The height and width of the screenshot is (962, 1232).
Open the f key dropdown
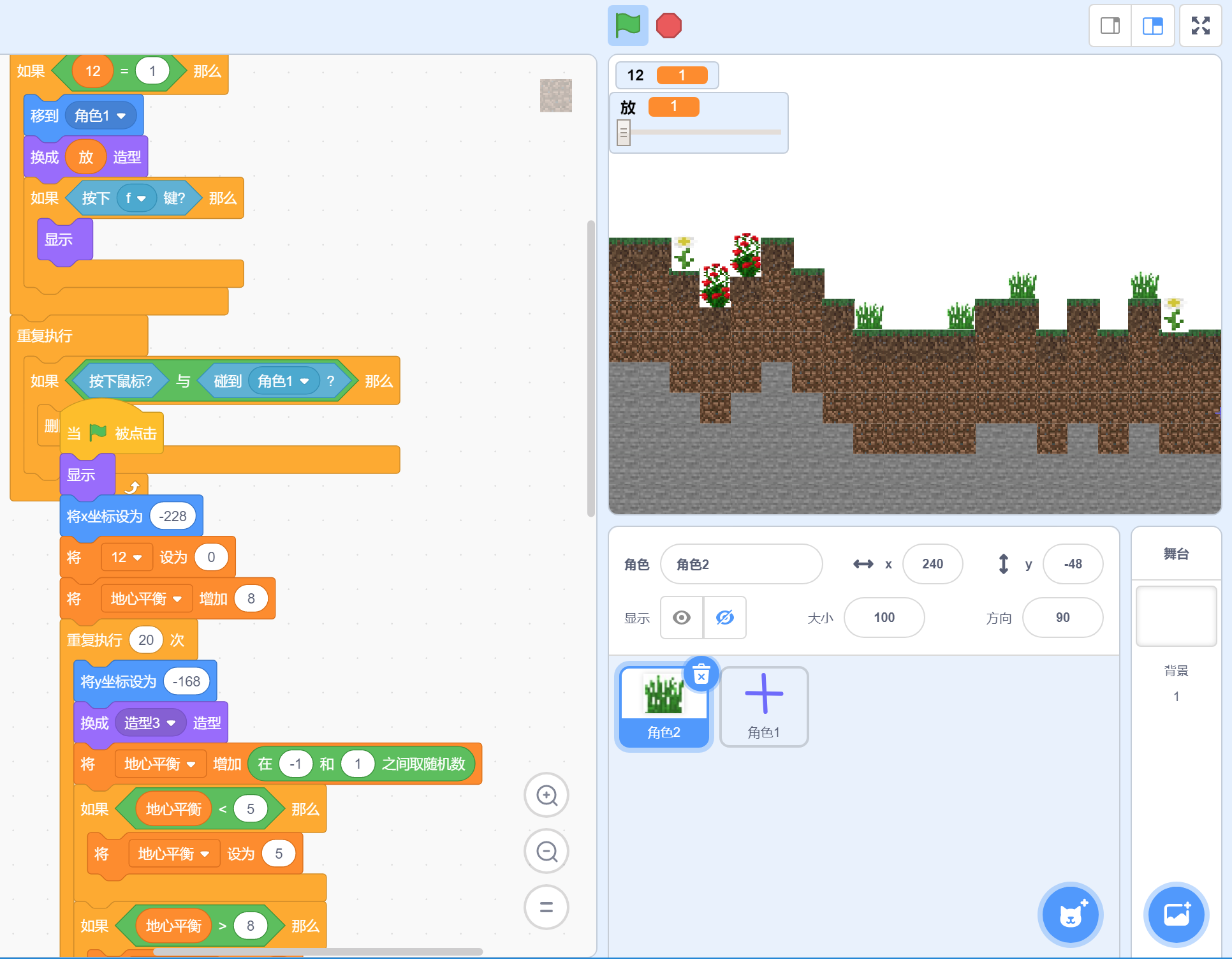pos(136,198)
